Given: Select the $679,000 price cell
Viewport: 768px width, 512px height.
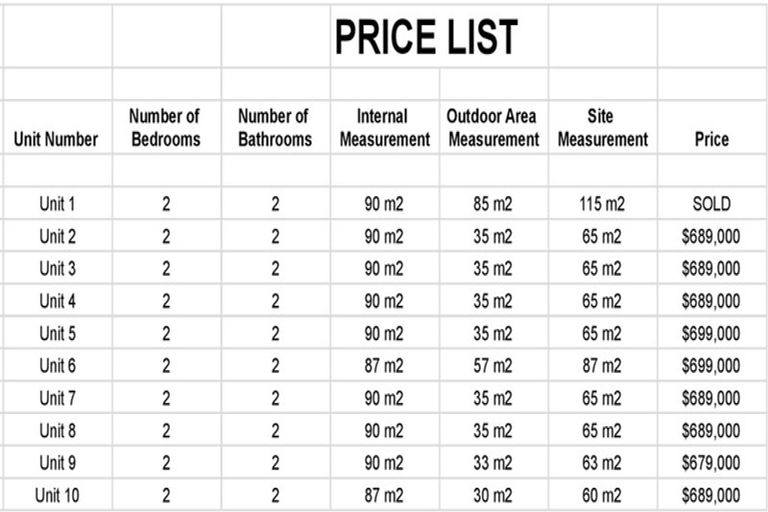Looking at the screenshot, I should click(x=711, y=463).
